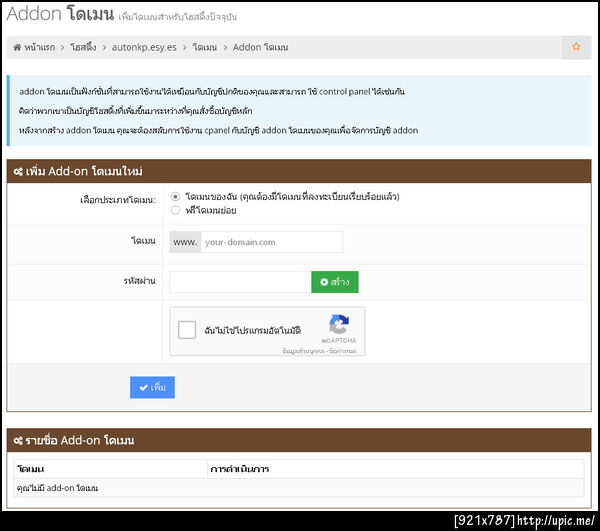Click the Addon โดเมน page title
600x531 pixels.
click(x=60, y=14)
